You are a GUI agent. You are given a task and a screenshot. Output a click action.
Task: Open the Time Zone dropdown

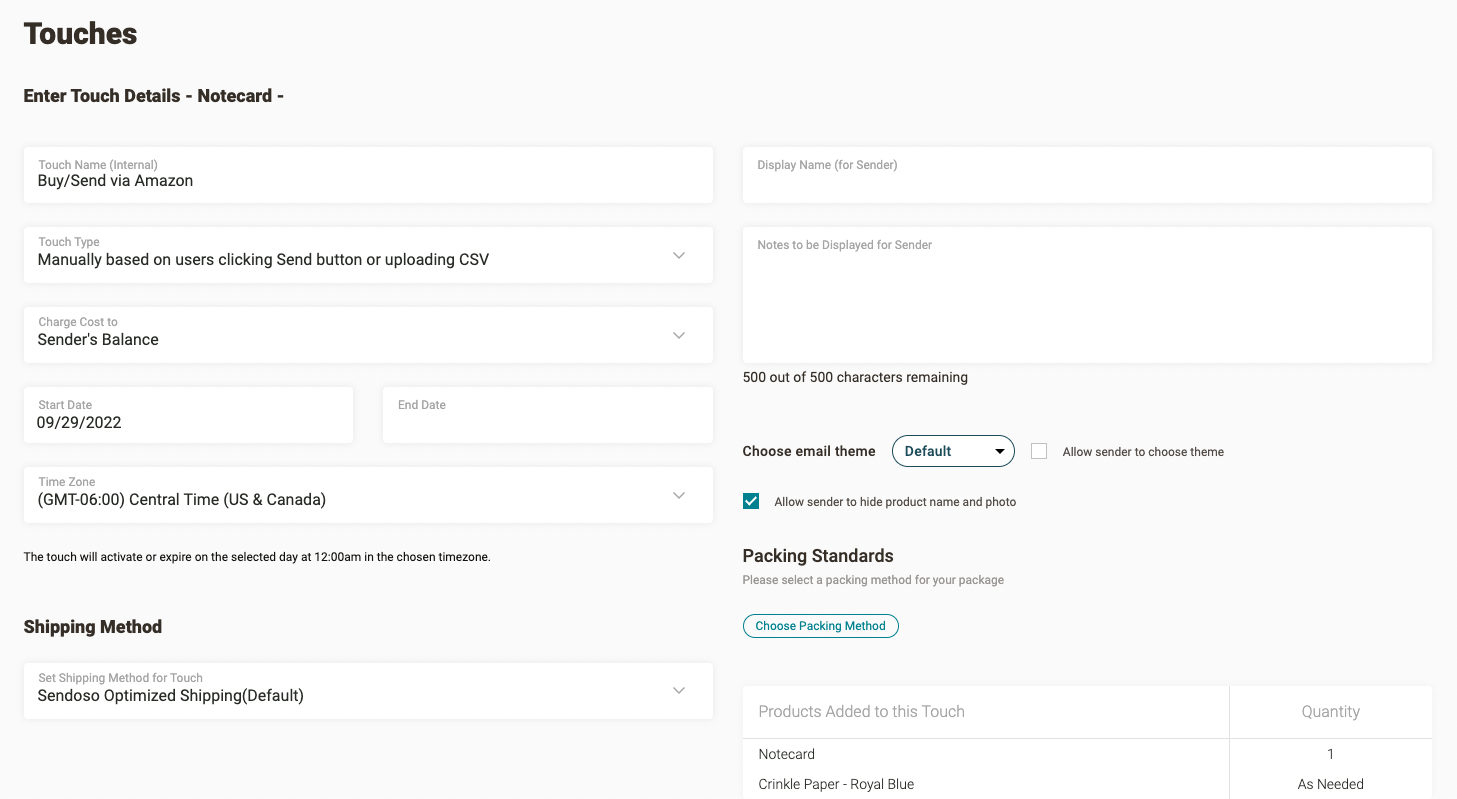[x=368, y=495]
